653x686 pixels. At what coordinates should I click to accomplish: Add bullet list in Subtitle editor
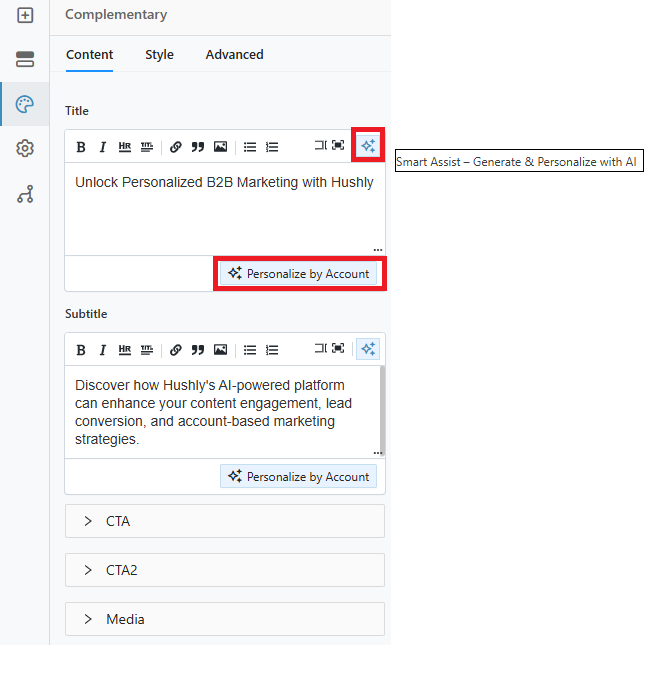250,350
